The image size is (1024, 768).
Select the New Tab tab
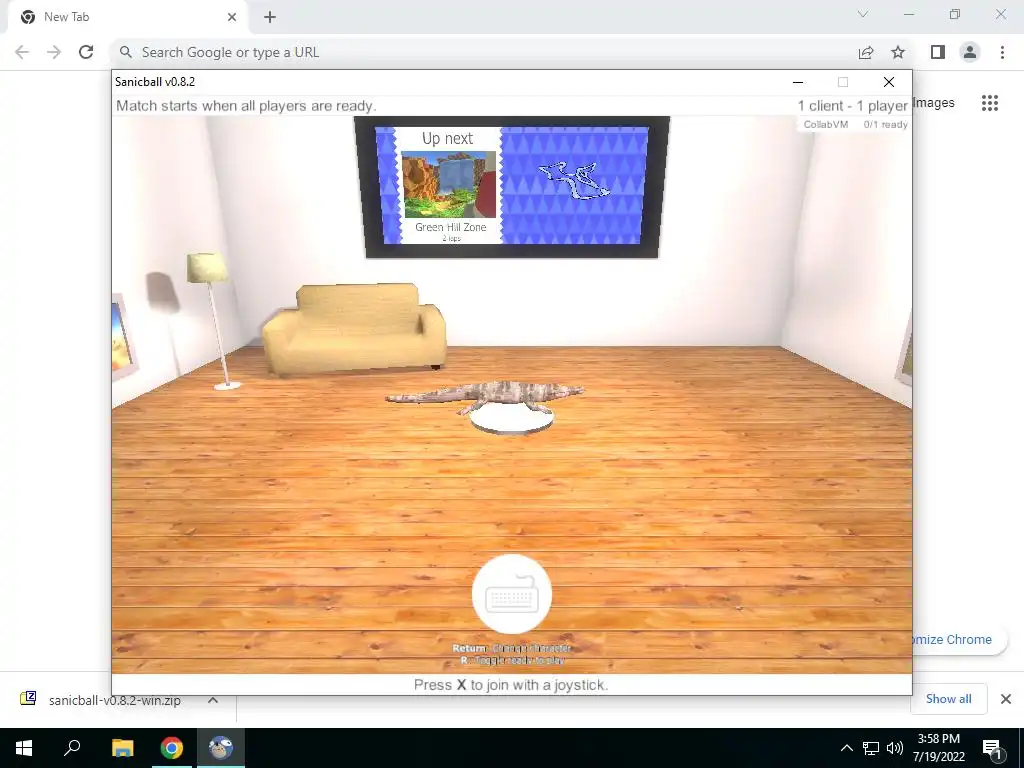click(x=127, y=17)
